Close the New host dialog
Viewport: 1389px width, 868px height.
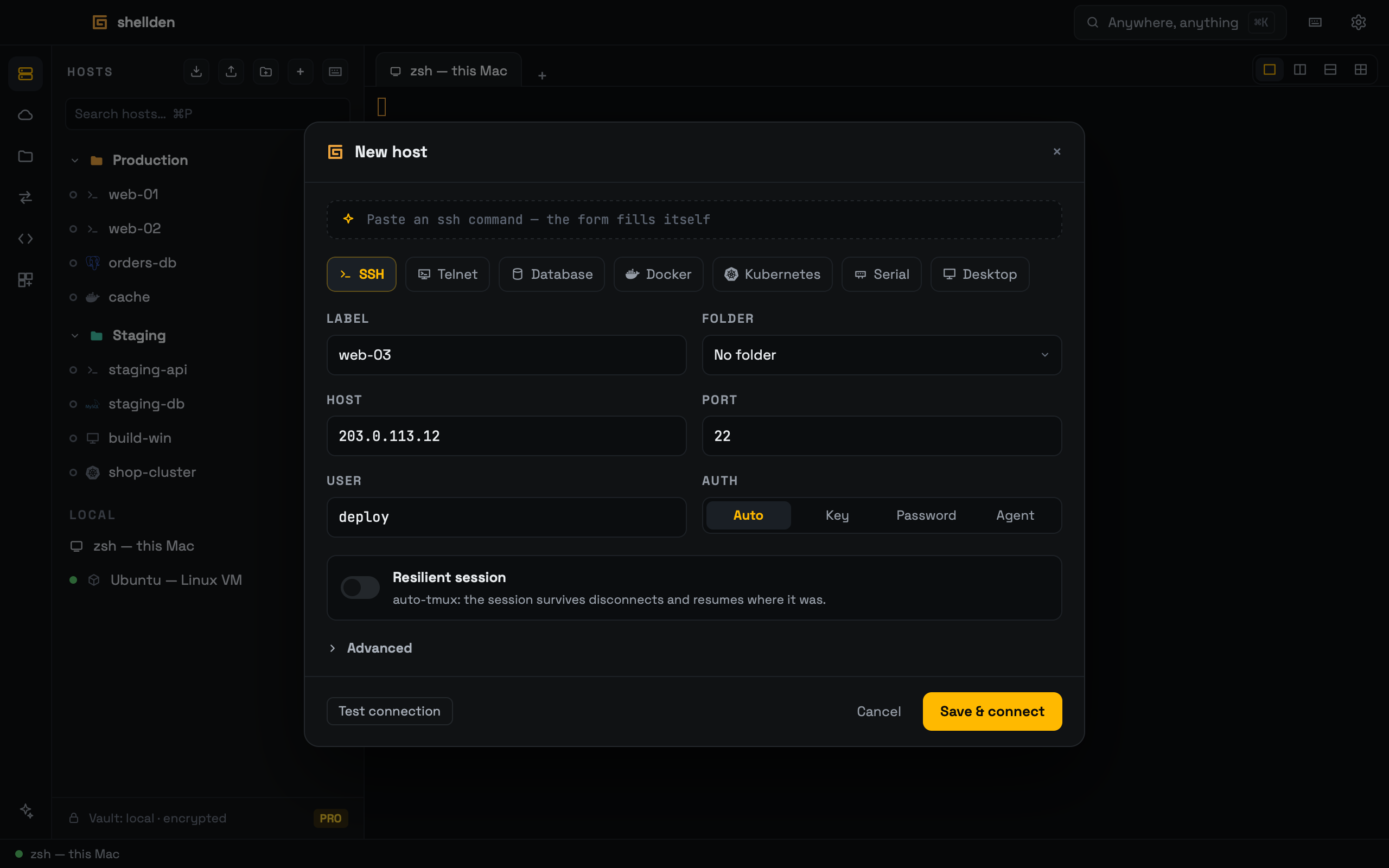1057,151
